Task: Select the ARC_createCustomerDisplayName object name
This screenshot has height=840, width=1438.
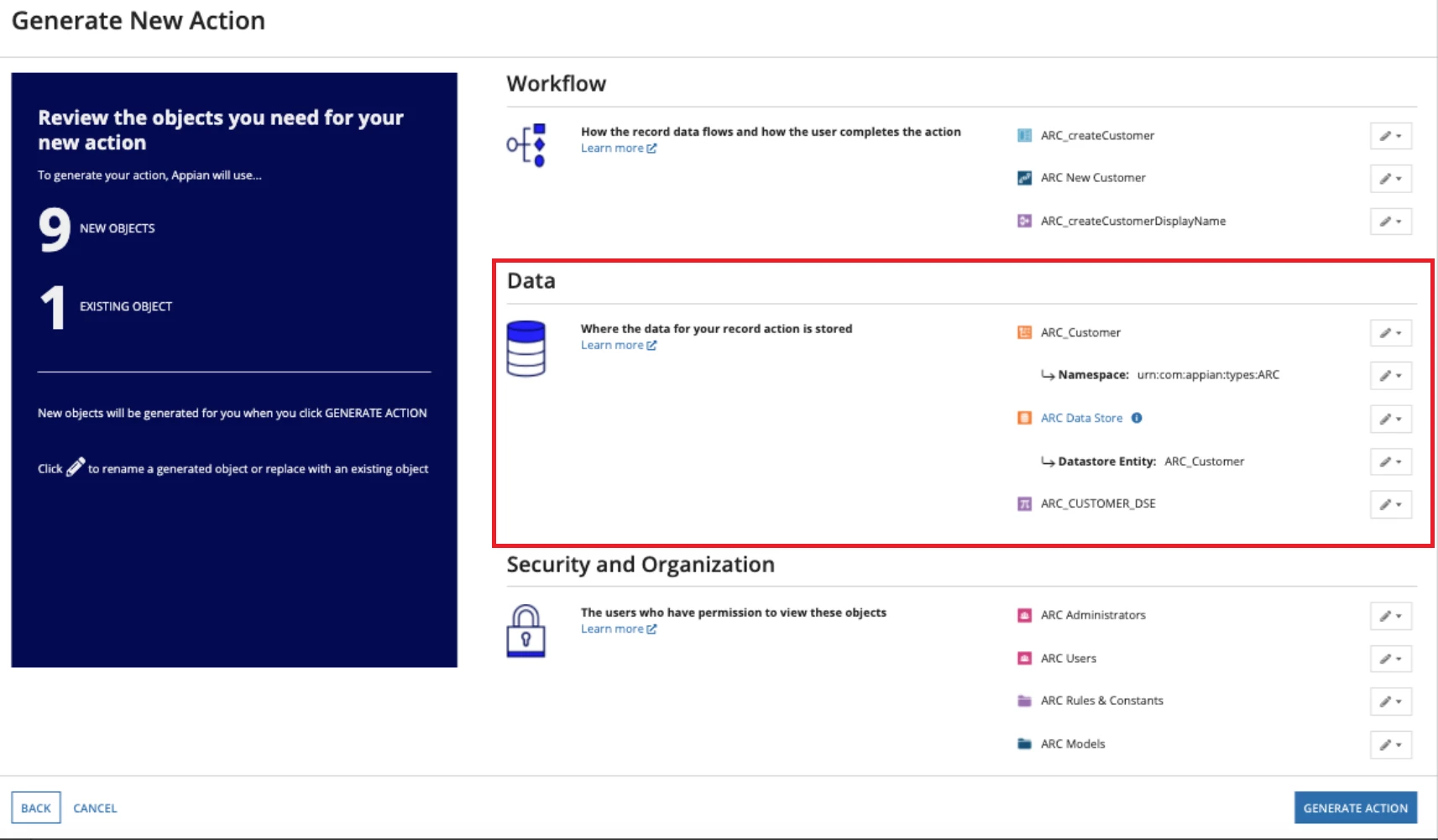Action: tap(1133, 222)
